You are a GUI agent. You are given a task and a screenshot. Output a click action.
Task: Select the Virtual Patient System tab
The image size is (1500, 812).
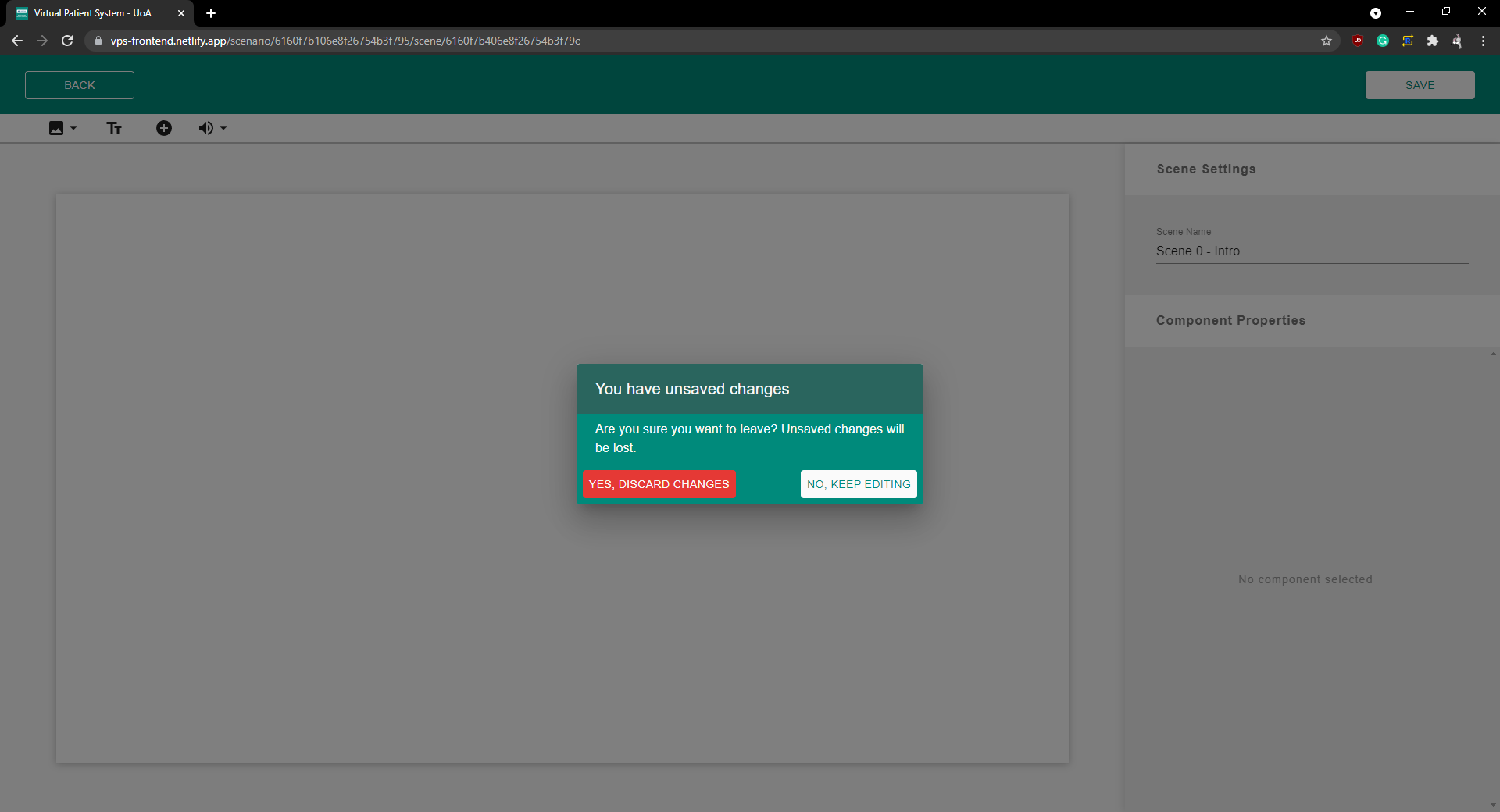[94, 13]
